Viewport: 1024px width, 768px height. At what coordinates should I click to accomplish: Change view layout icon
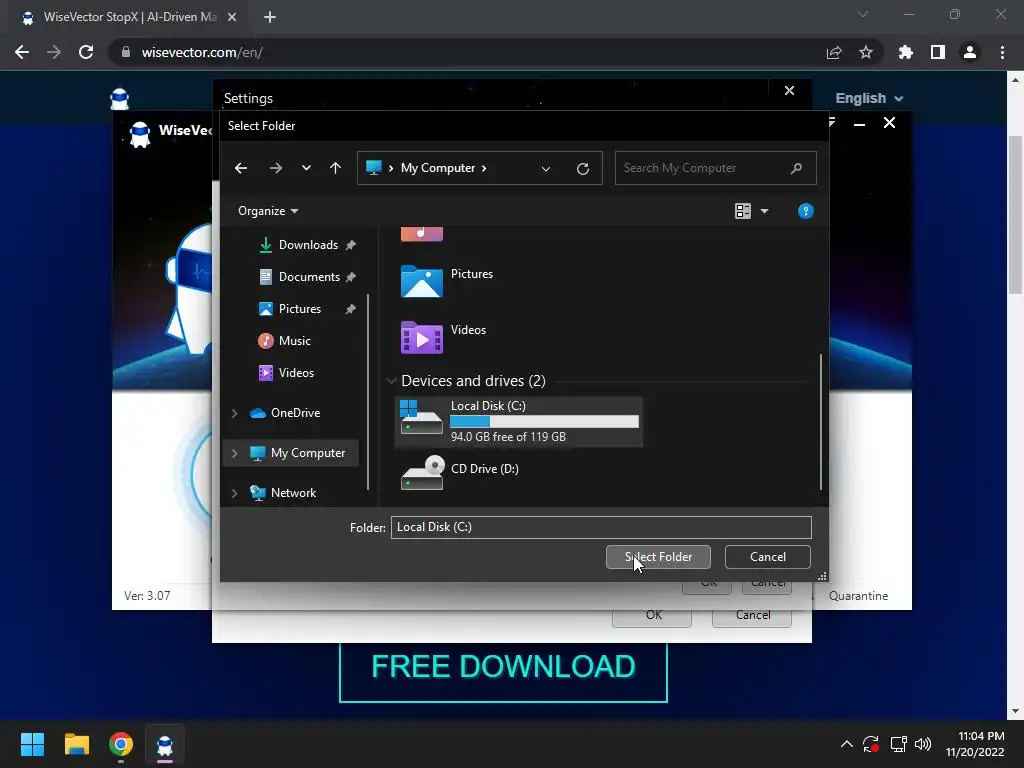click(x=743, y=211)
